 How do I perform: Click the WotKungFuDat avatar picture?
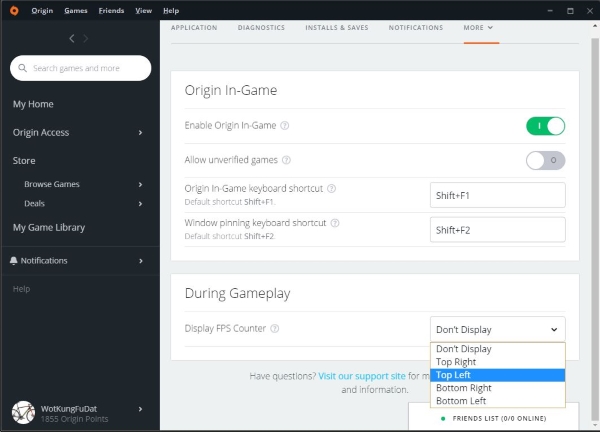(x=23, y=412)
